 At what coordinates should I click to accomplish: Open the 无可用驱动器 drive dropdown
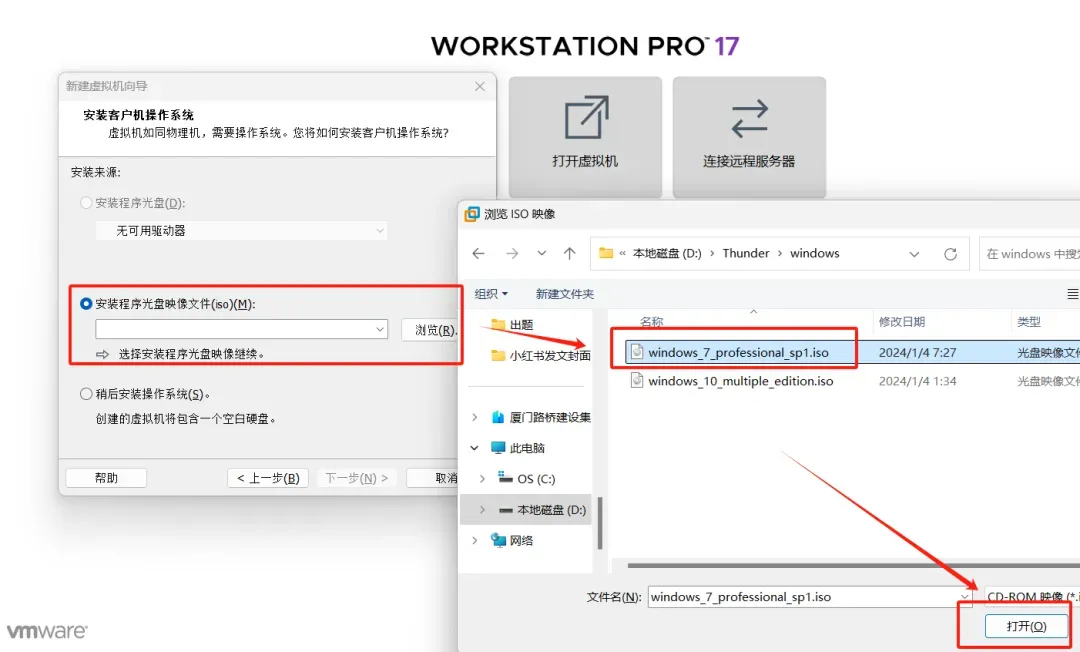coord(241,231)
